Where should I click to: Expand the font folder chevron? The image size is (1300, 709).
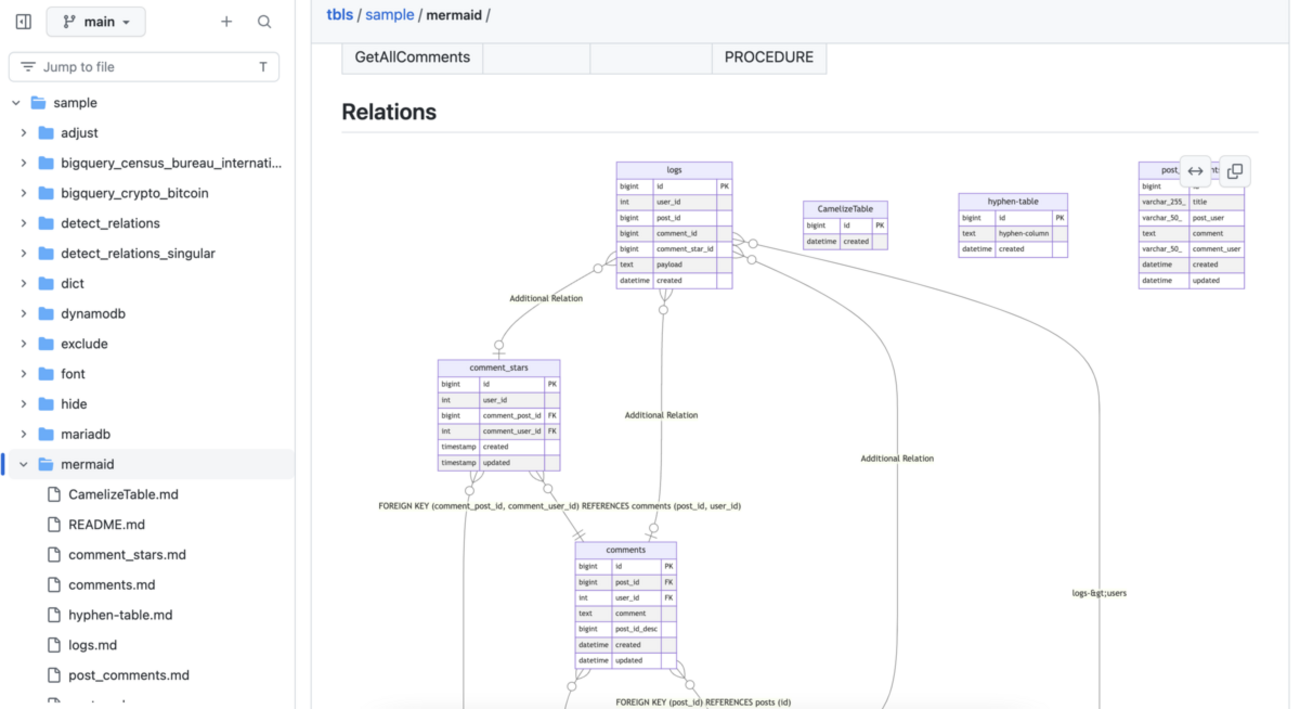(x=24, y=374)
